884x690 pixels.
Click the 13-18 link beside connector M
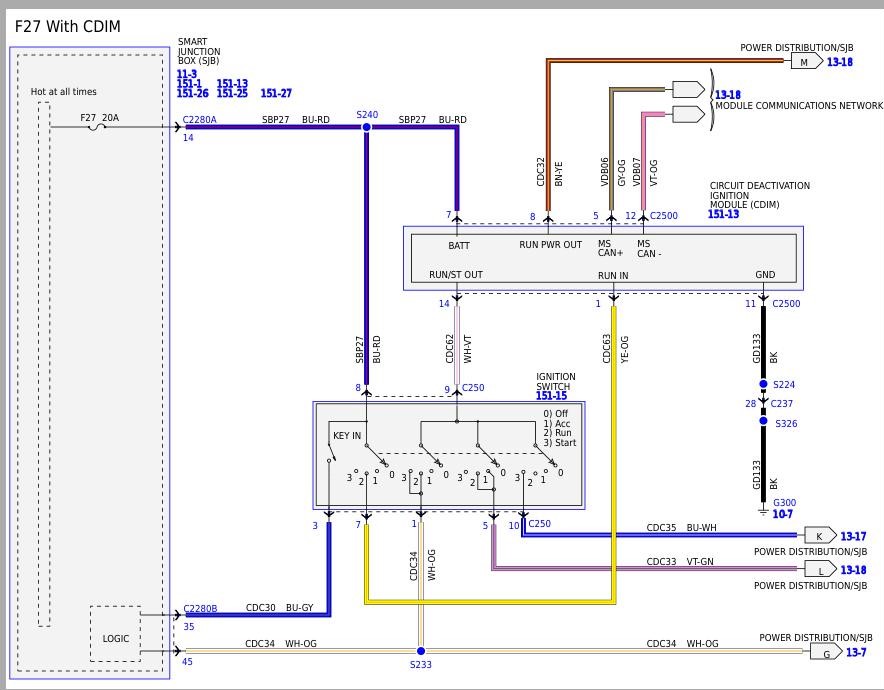pos(839,62)
